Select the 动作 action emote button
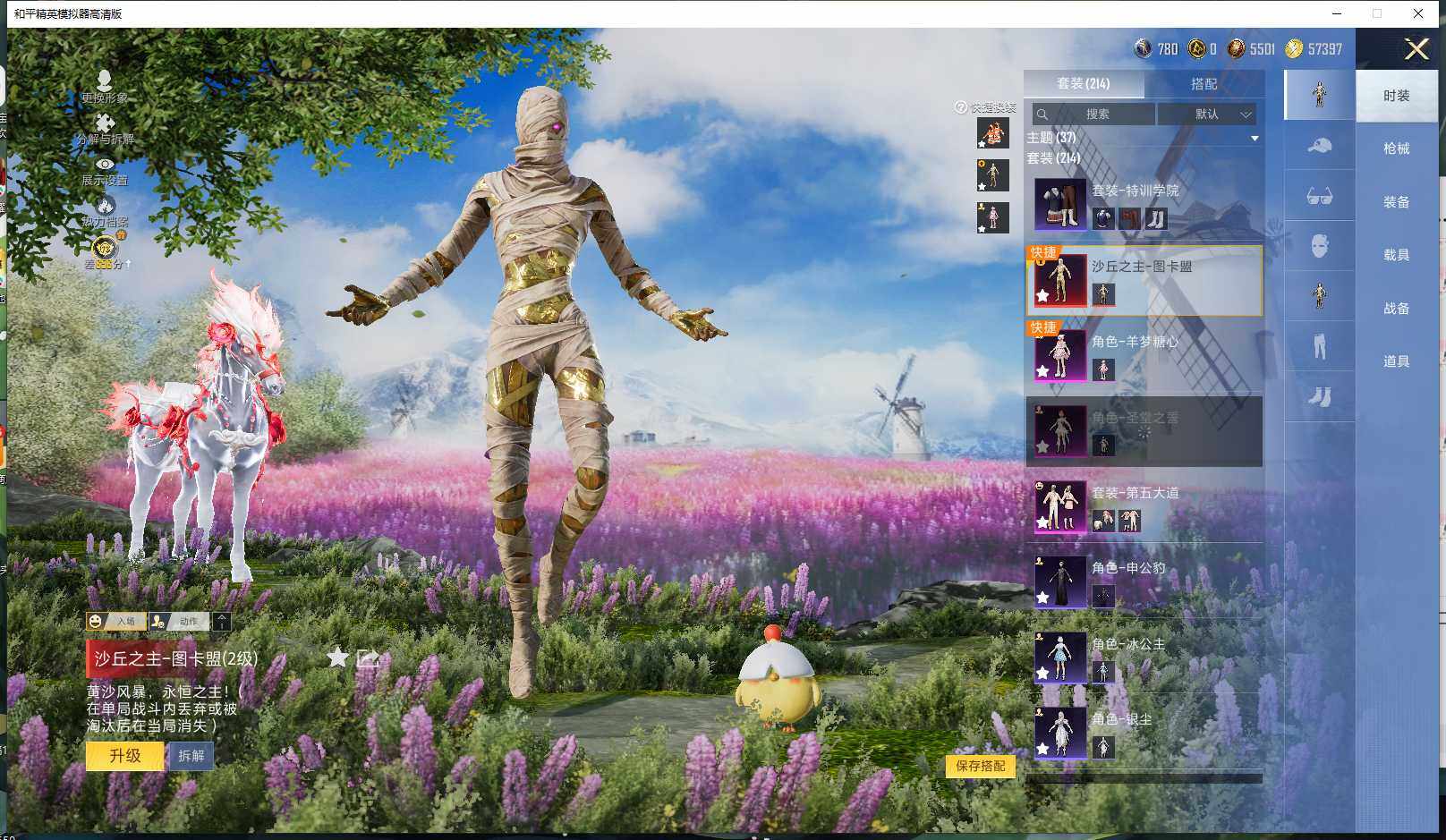Screen dimensions: 1446x840 coord(178,621)
